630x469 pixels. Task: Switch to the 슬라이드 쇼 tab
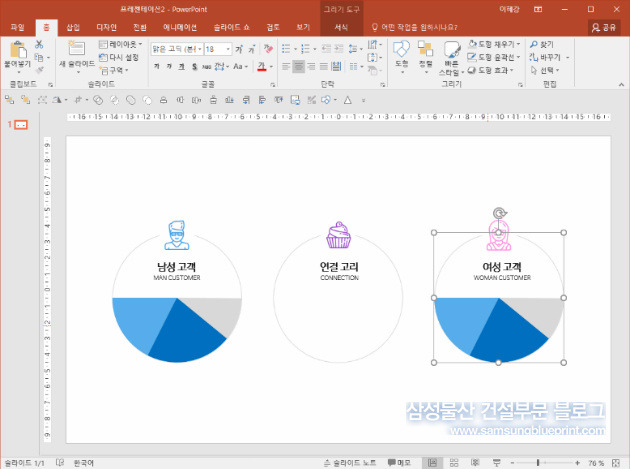(231, 27)
